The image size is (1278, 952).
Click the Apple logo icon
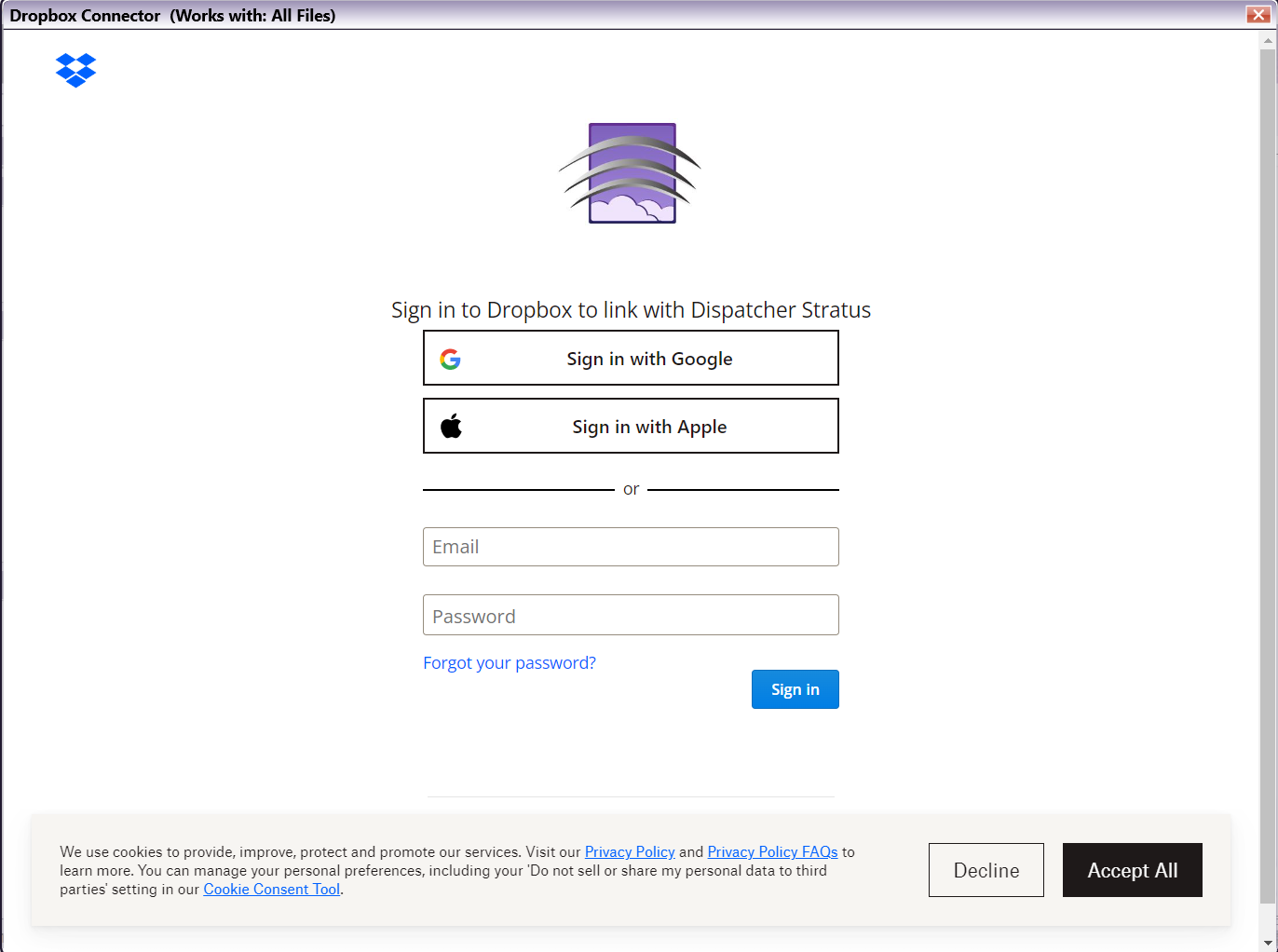[x=452, y=427]
